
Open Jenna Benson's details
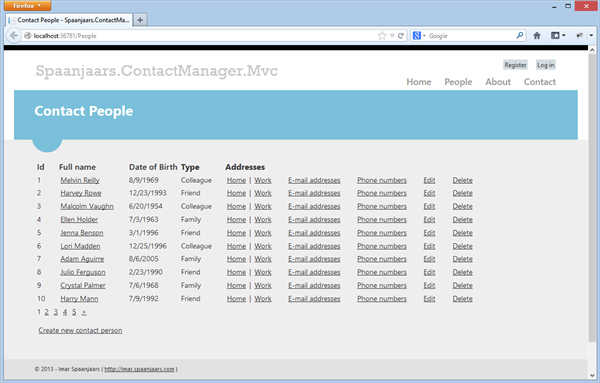click(x=82, y=233)
